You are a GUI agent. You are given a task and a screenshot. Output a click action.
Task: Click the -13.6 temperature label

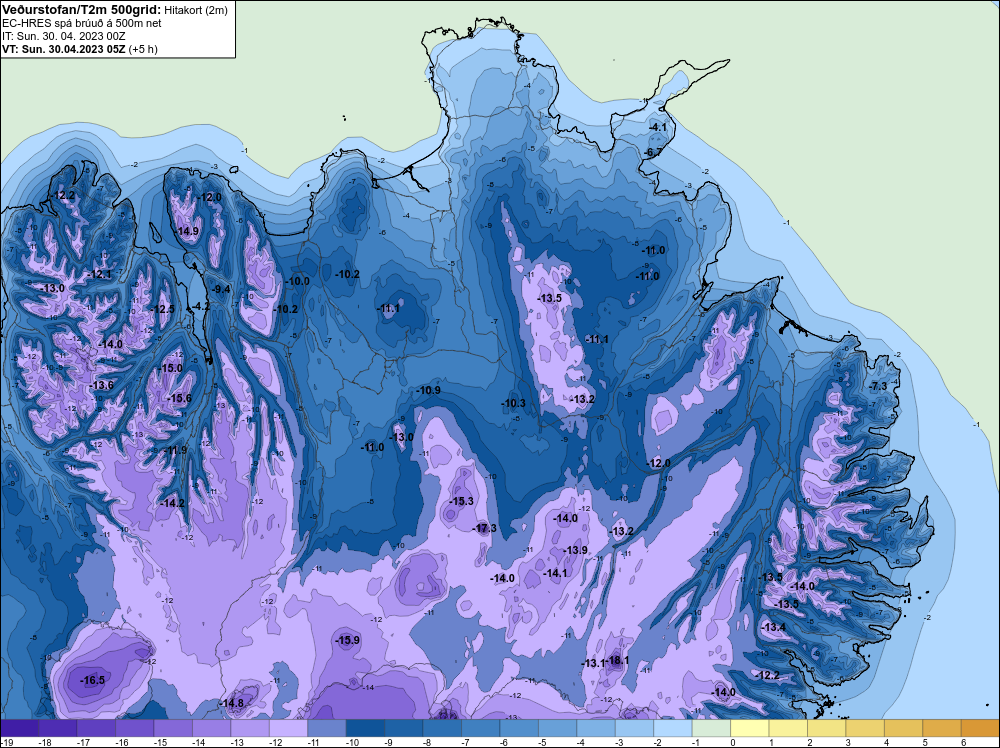[x=102, y=385]
